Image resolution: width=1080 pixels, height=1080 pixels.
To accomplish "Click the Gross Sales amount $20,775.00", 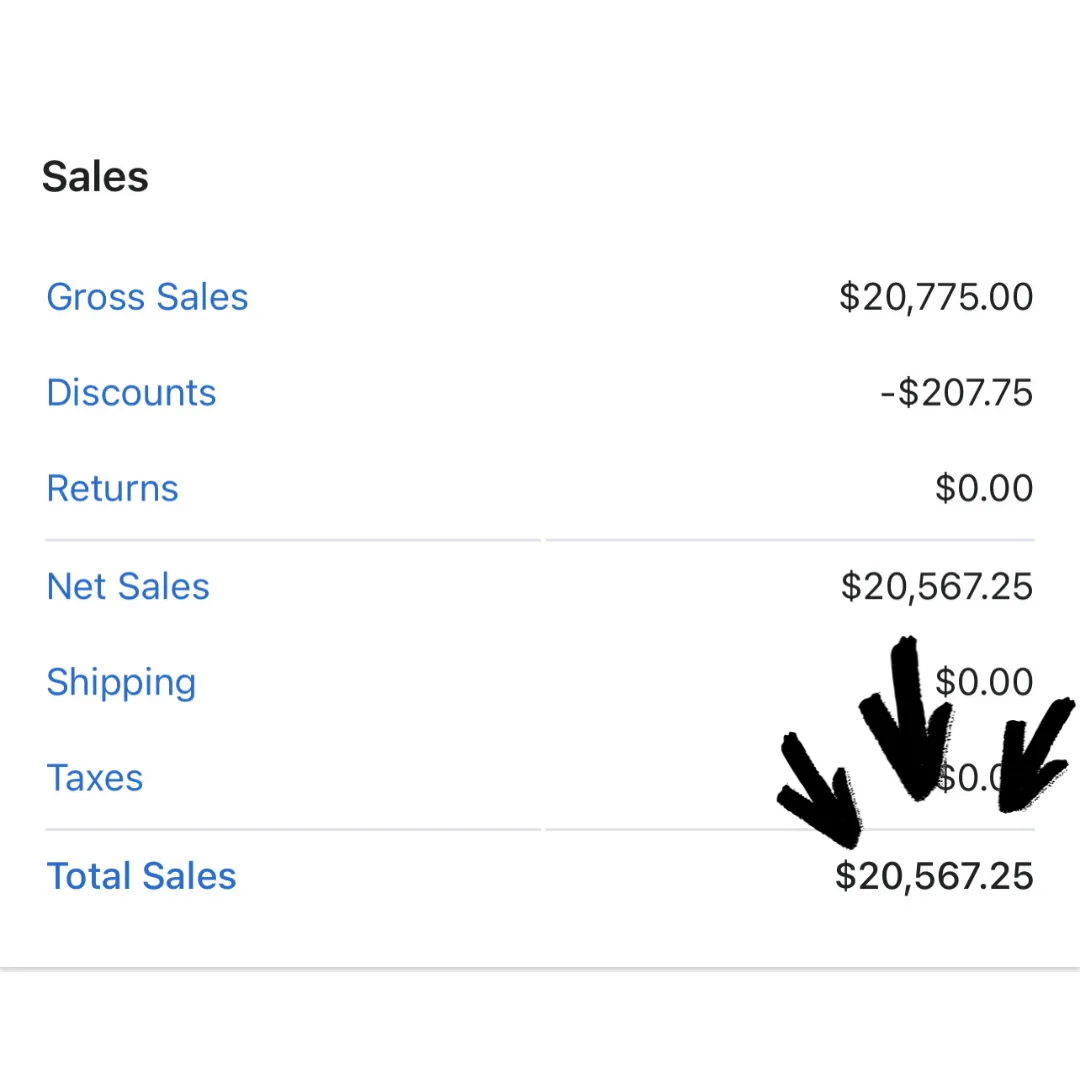I will pyautogui.click(x=936, y=297).
